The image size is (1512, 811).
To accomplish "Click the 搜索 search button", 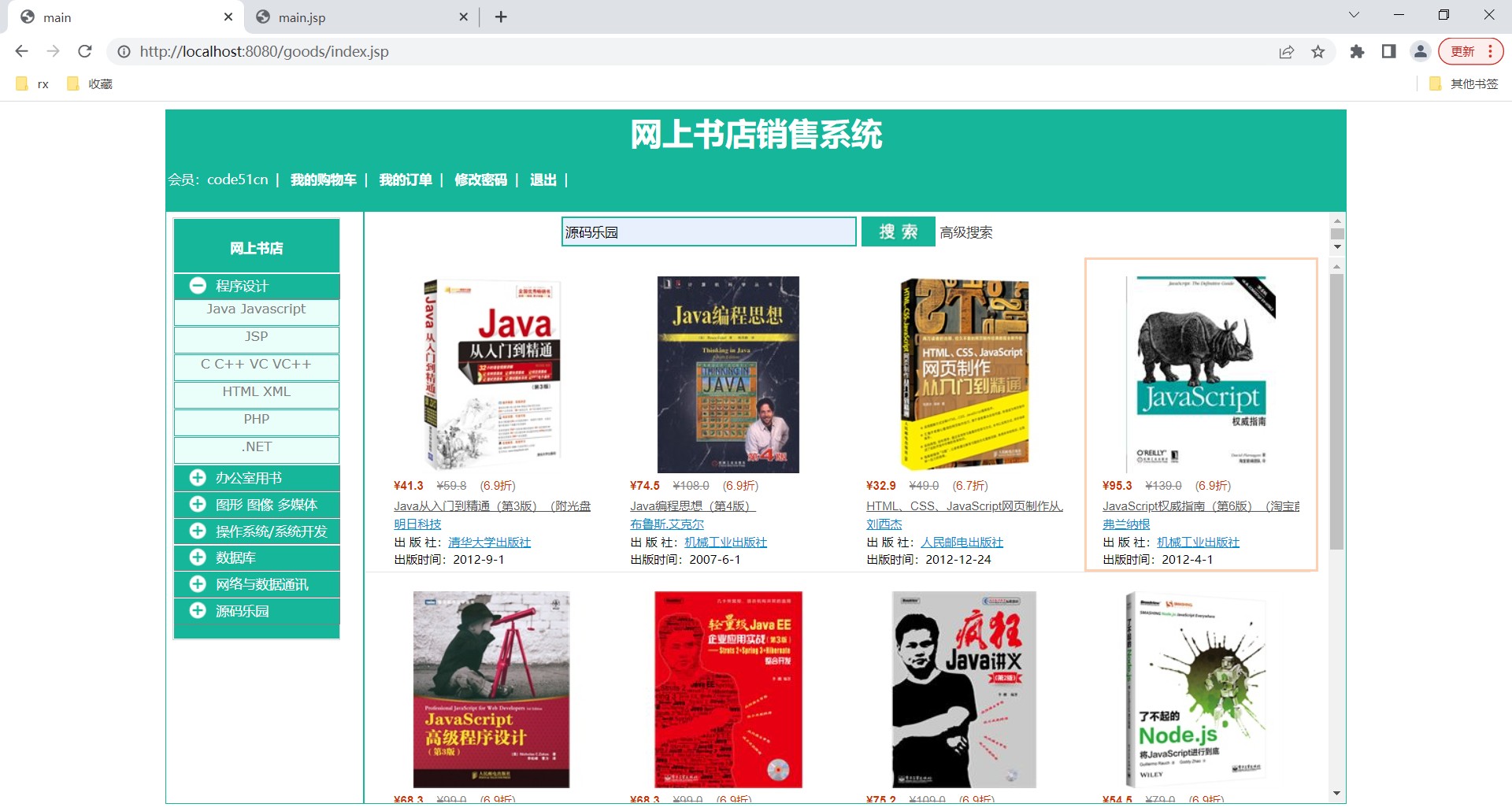I will pyautogui.click(x=898, y=231).
